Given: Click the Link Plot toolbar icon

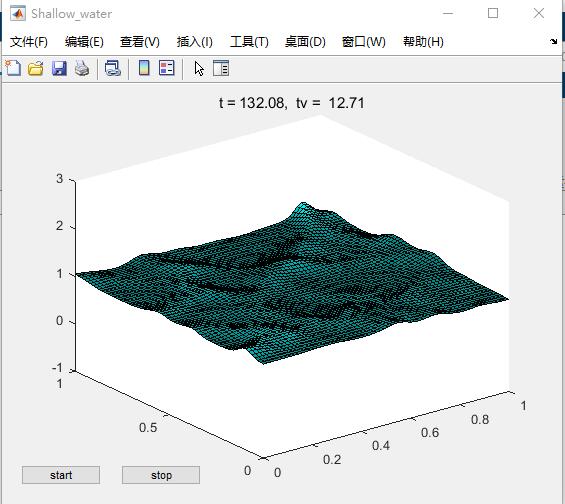Looking at the screenshot, I should pos(112,68).
